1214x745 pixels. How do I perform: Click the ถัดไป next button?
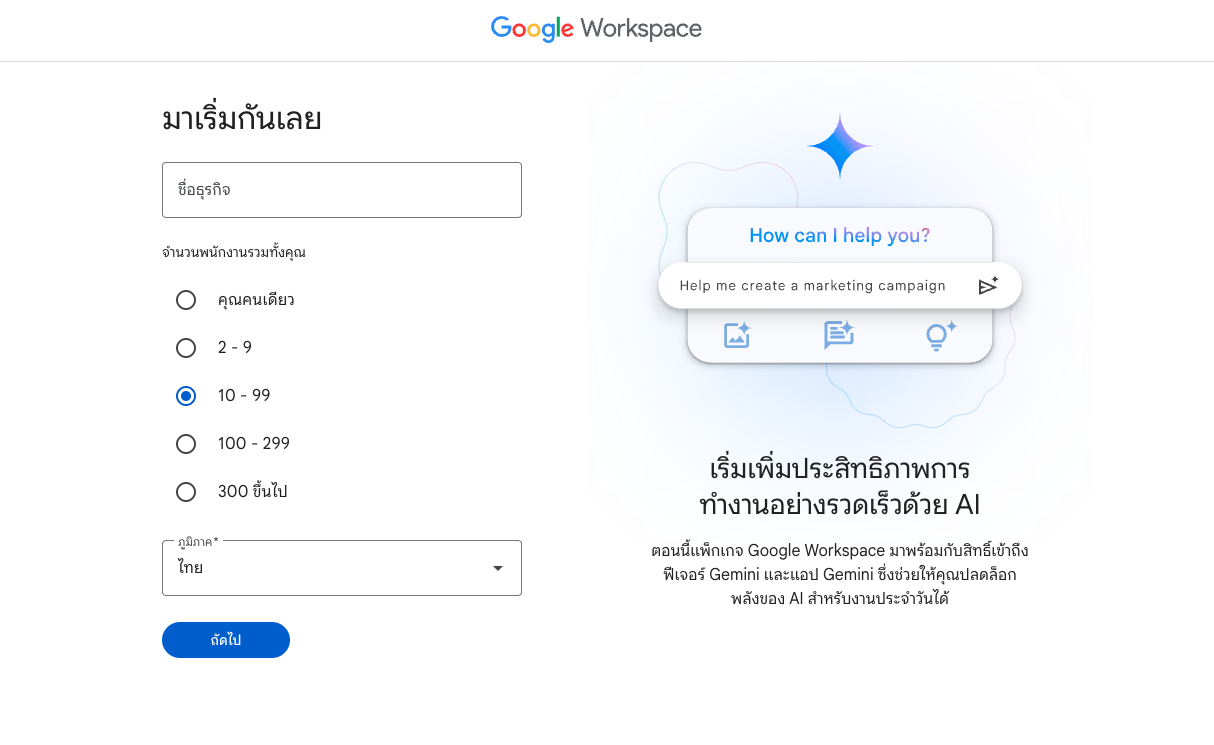tap(226, 640)
